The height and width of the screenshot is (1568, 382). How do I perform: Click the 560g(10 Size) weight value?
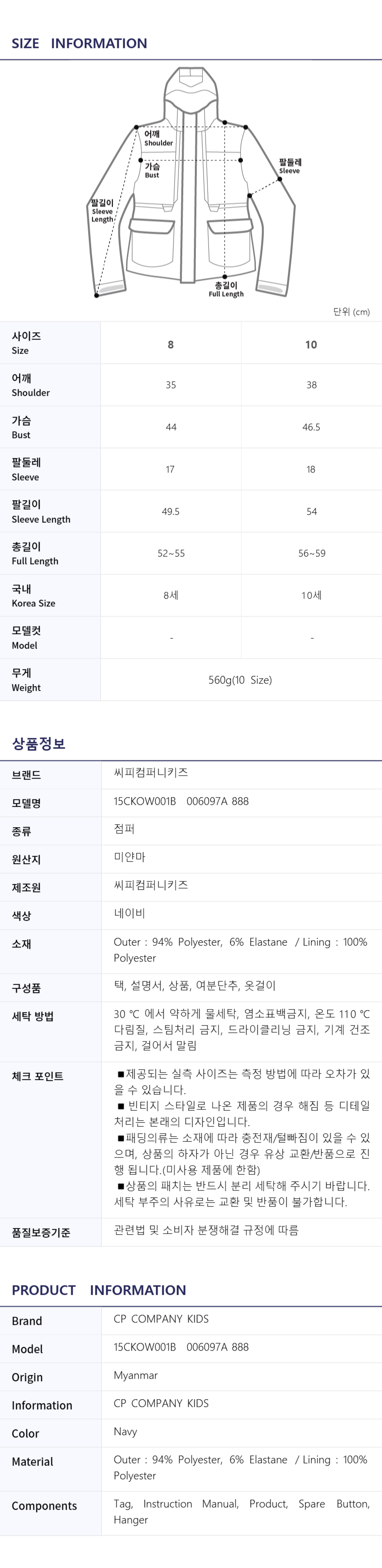(240, 680)
